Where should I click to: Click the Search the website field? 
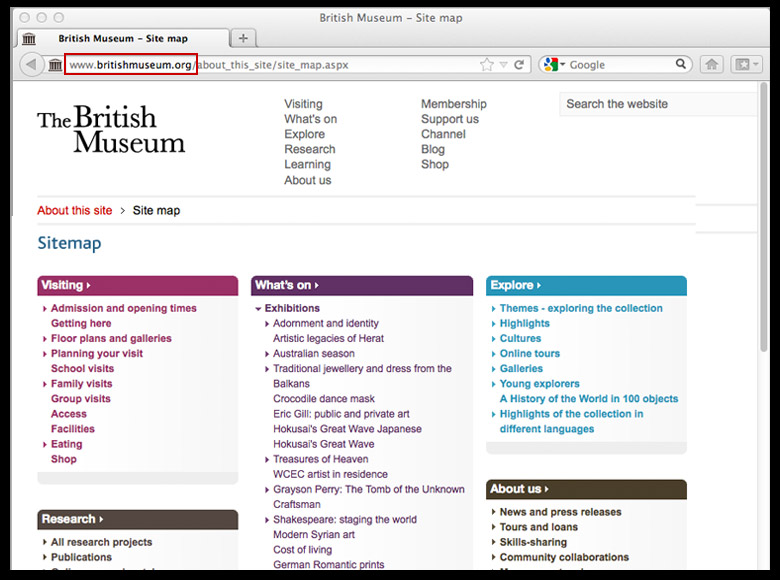click(x=655, y=104)
